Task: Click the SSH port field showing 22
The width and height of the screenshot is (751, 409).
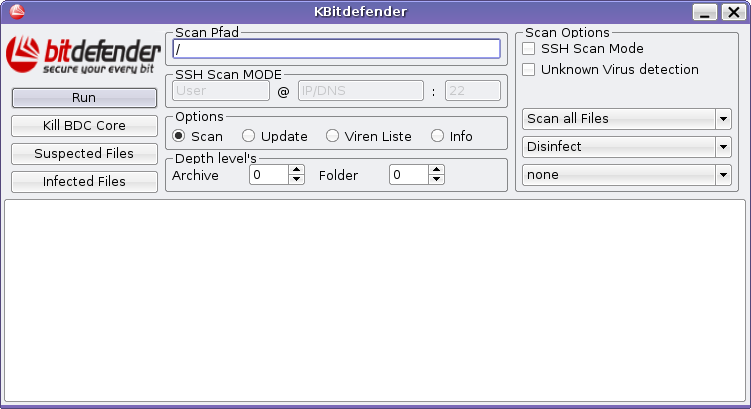Action: pos(473,91)
